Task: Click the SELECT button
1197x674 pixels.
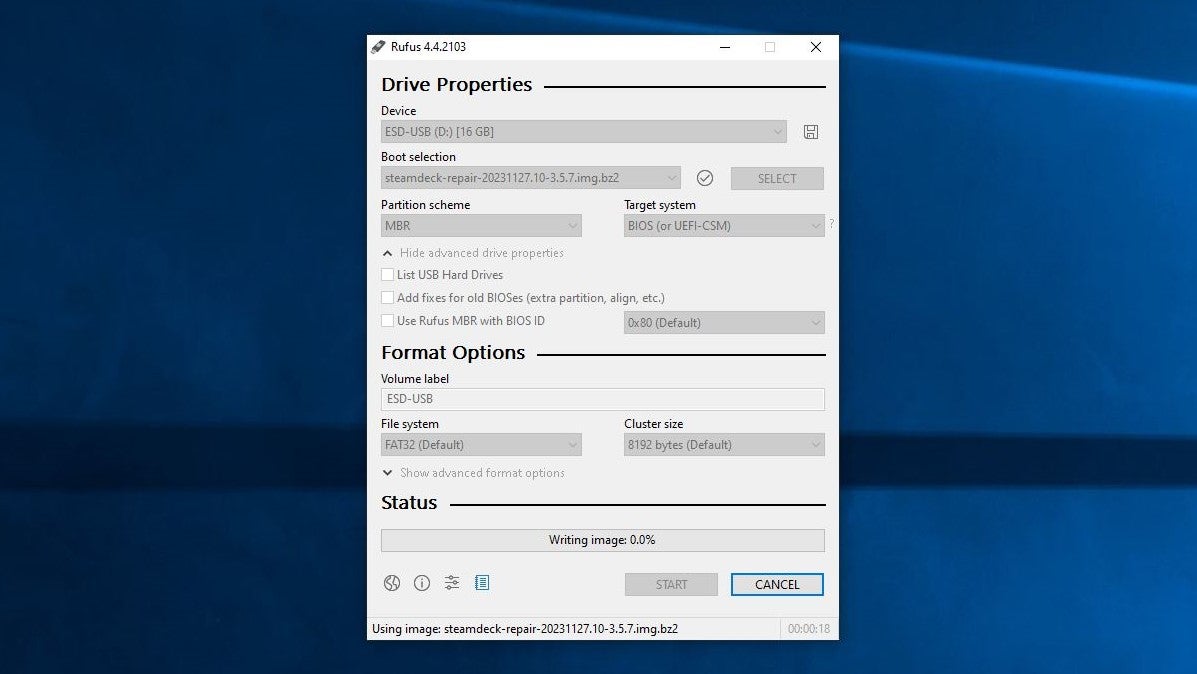Action: pyautogui.click(x=777, y=177)
